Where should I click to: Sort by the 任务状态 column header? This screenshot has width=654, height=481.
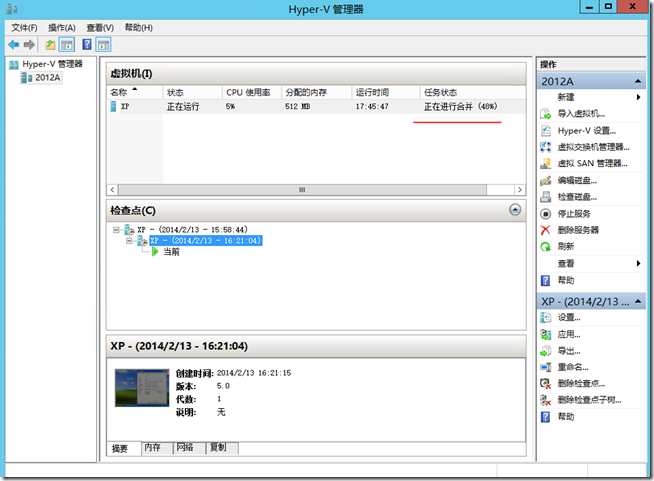pyautogui.click(x=473, y=92)
